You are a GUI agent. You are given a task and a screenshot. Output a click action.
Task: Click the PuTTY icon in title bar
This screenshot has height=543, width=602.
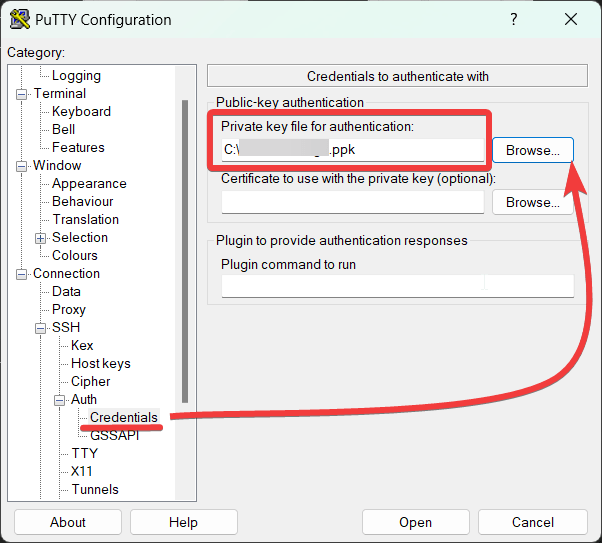tap(19, 20)
